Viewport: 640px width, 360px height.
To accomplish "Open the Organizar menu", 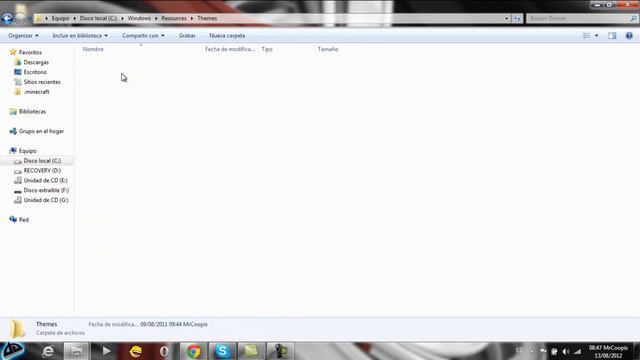I will pos(23,36).
